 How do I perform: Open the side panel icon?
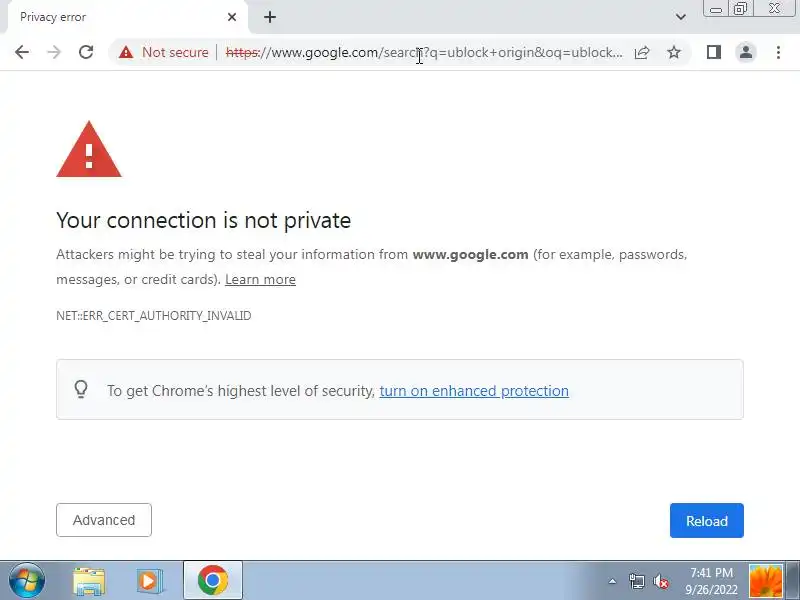(714, 52)
